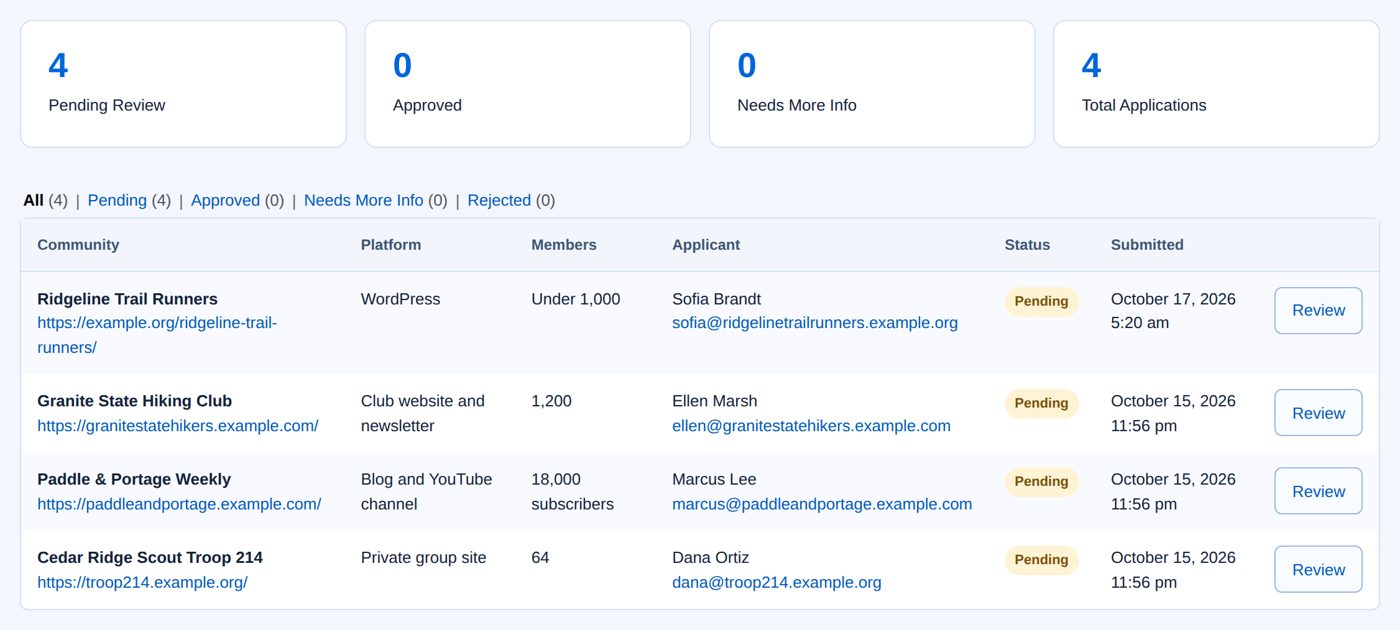Open Review for Paddle & Portage Weekly

(1318, 491)
